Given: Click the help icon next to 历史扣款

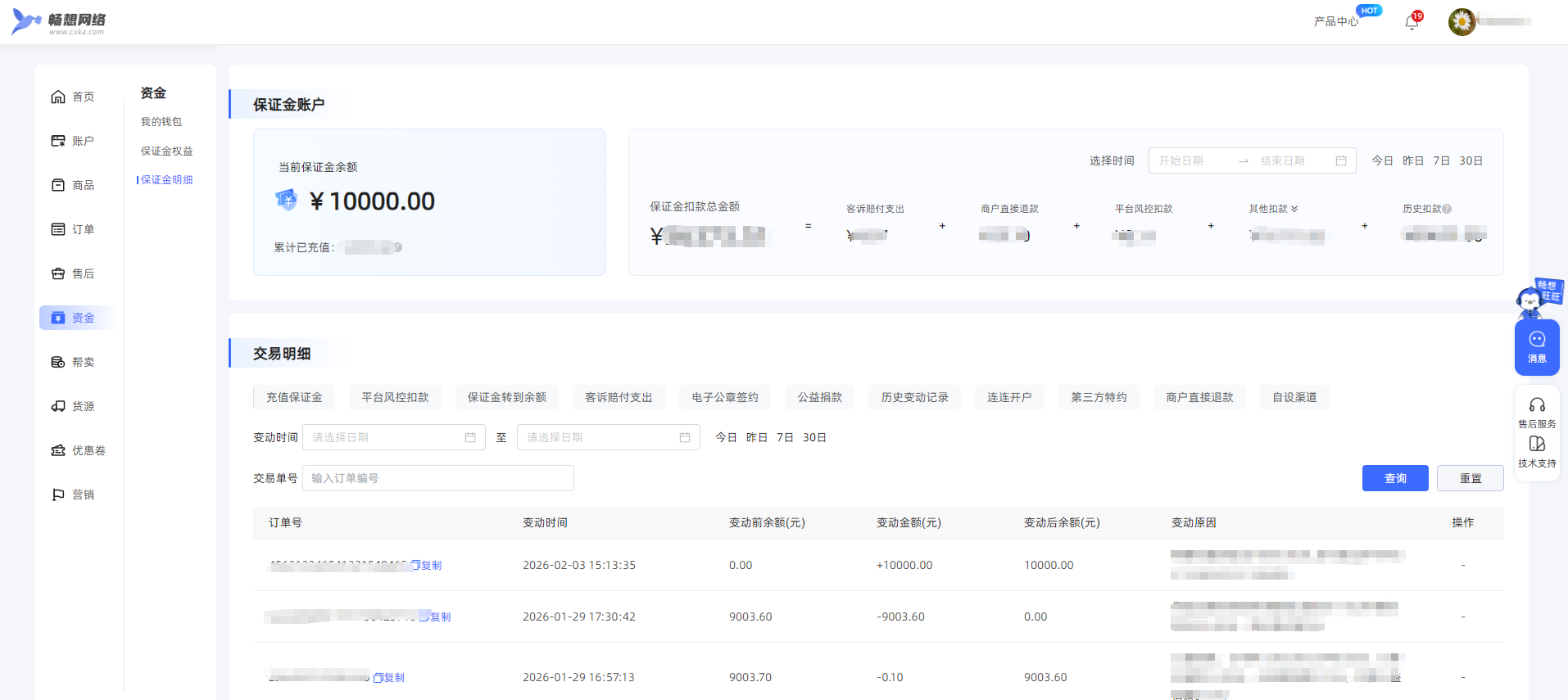Looking at the screenshot, I should 1448,209.
